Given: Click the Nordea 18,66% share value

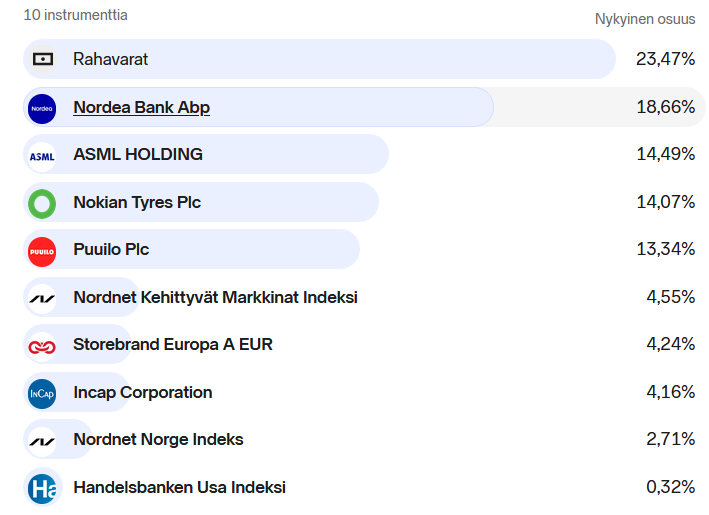Looking at the screenshot, I should pyautogui.click(x=665, y=107).
